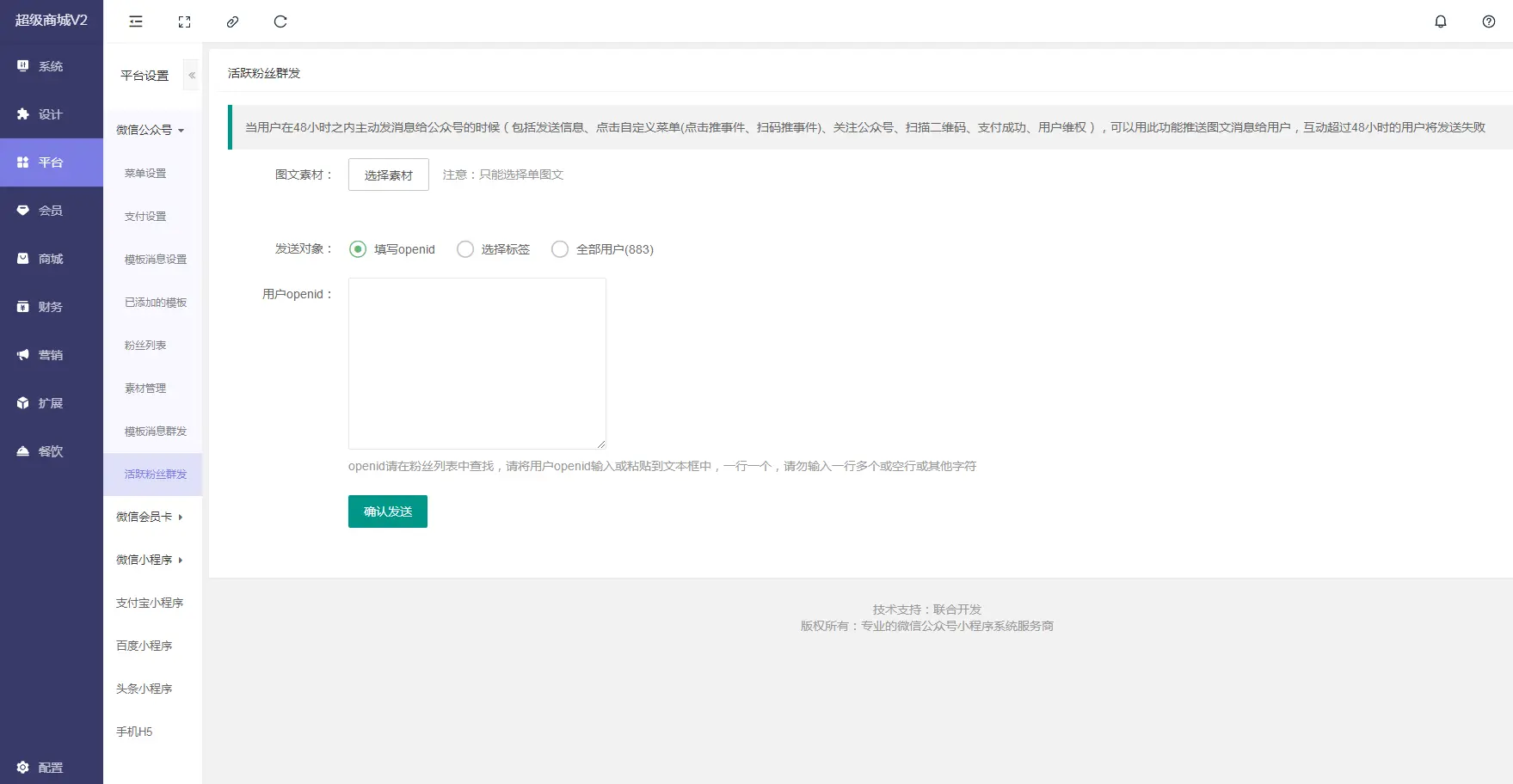Click inside the 用户openid text area
The width and height of the screenshot is (1513, 784).
[x=477, y=363]
